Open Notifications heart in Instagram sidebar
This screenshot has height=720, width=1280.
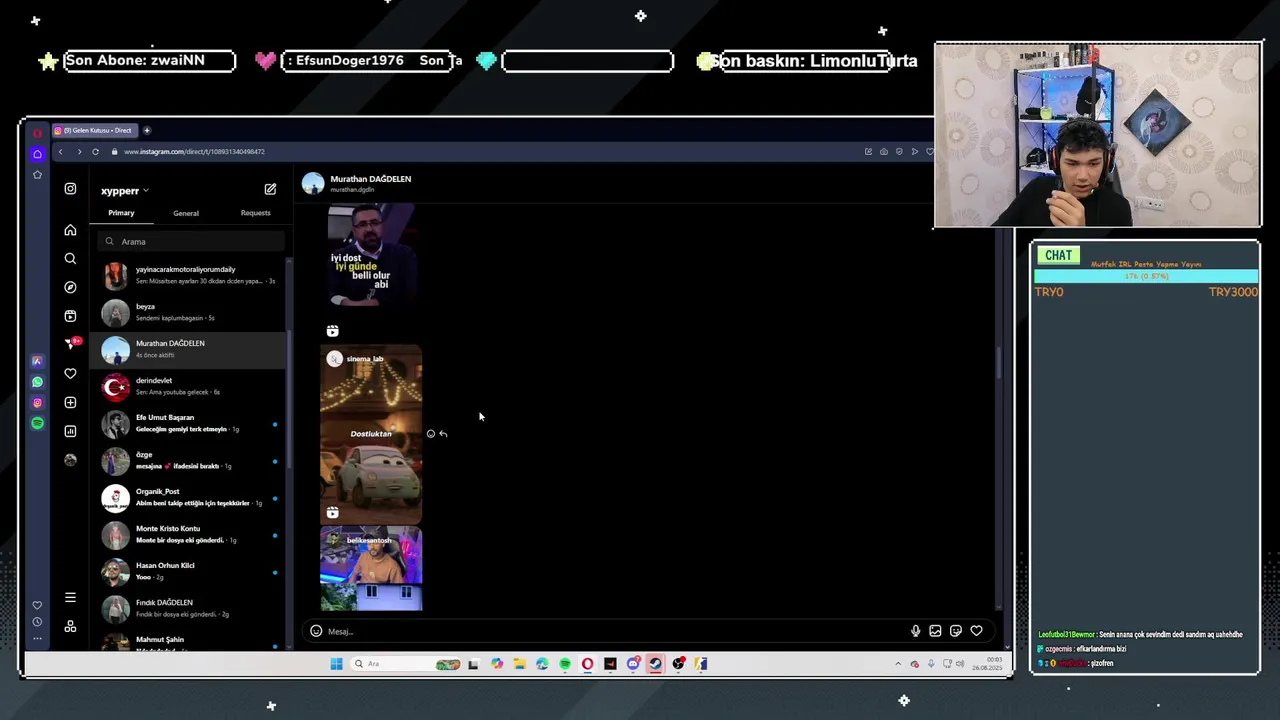70,373
